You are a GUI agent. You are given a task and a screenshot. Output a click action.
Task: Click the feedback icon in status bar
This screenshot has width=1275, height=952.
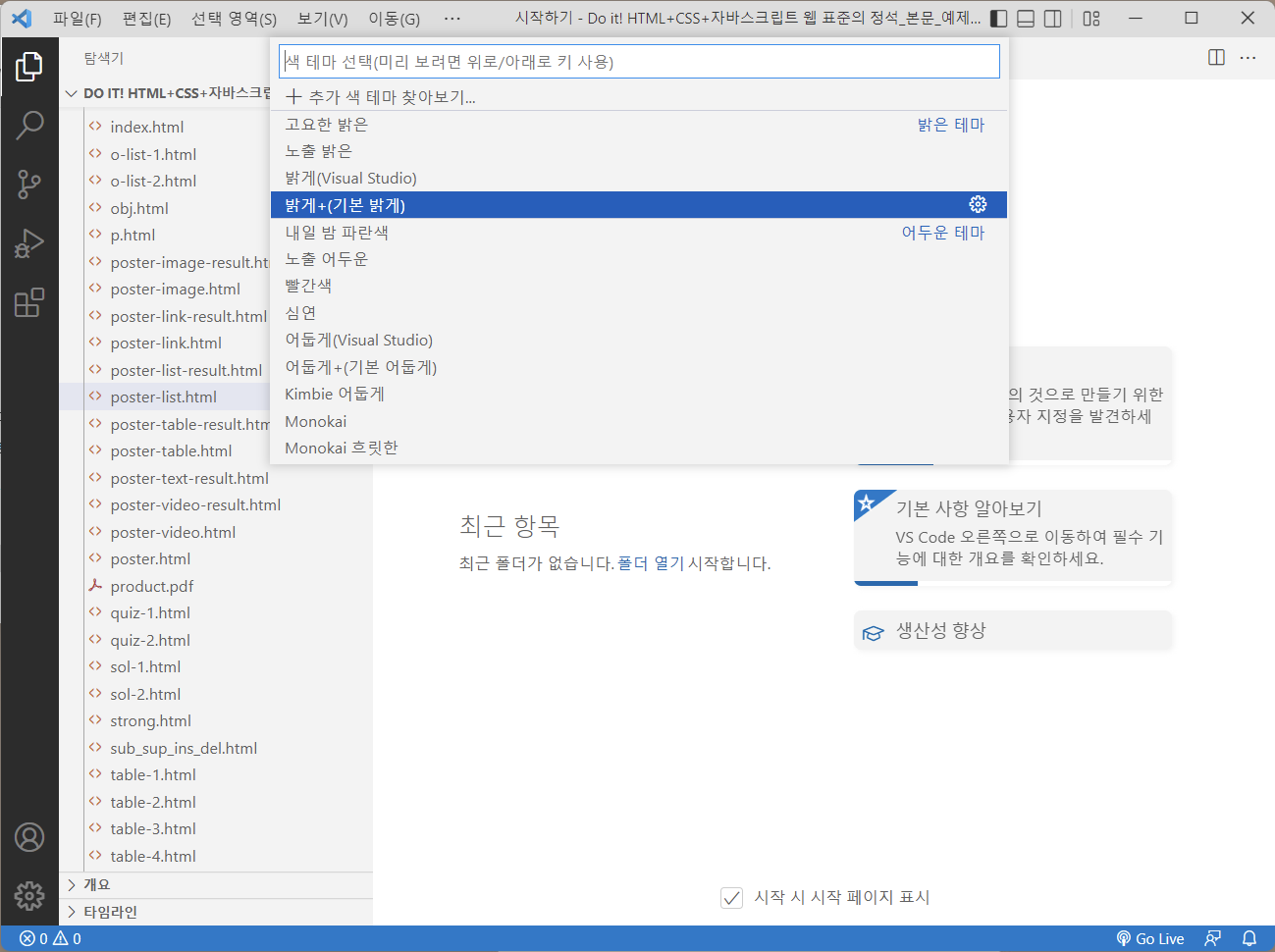coord(1213,938)
